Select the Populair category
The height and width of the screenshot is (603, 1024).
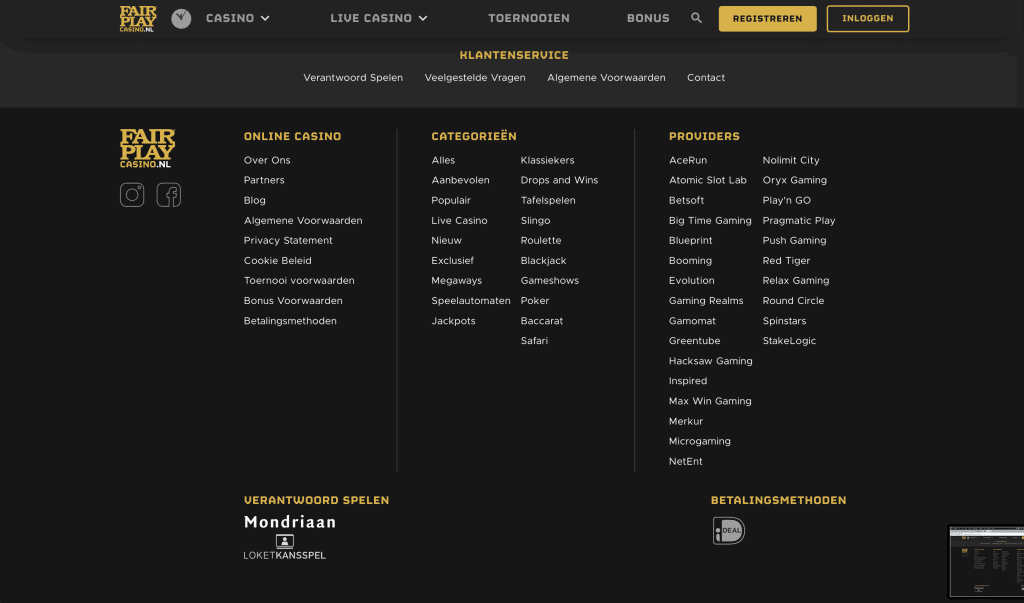coord(451,201)
